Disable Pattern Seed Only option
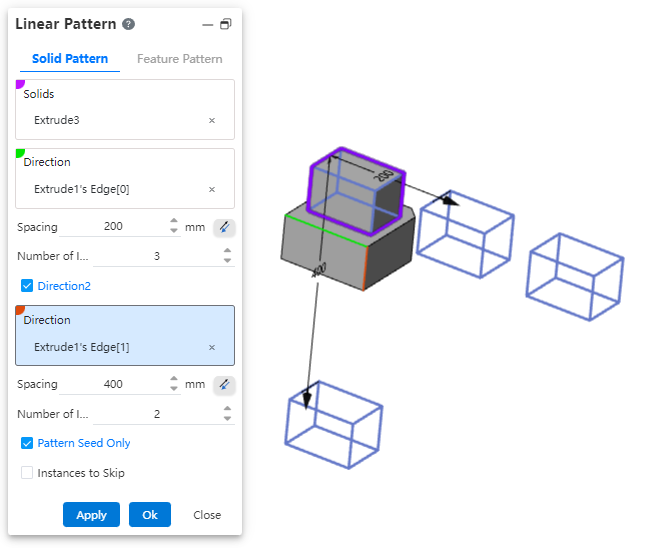650x548 pixels. (x=27, y=443)
